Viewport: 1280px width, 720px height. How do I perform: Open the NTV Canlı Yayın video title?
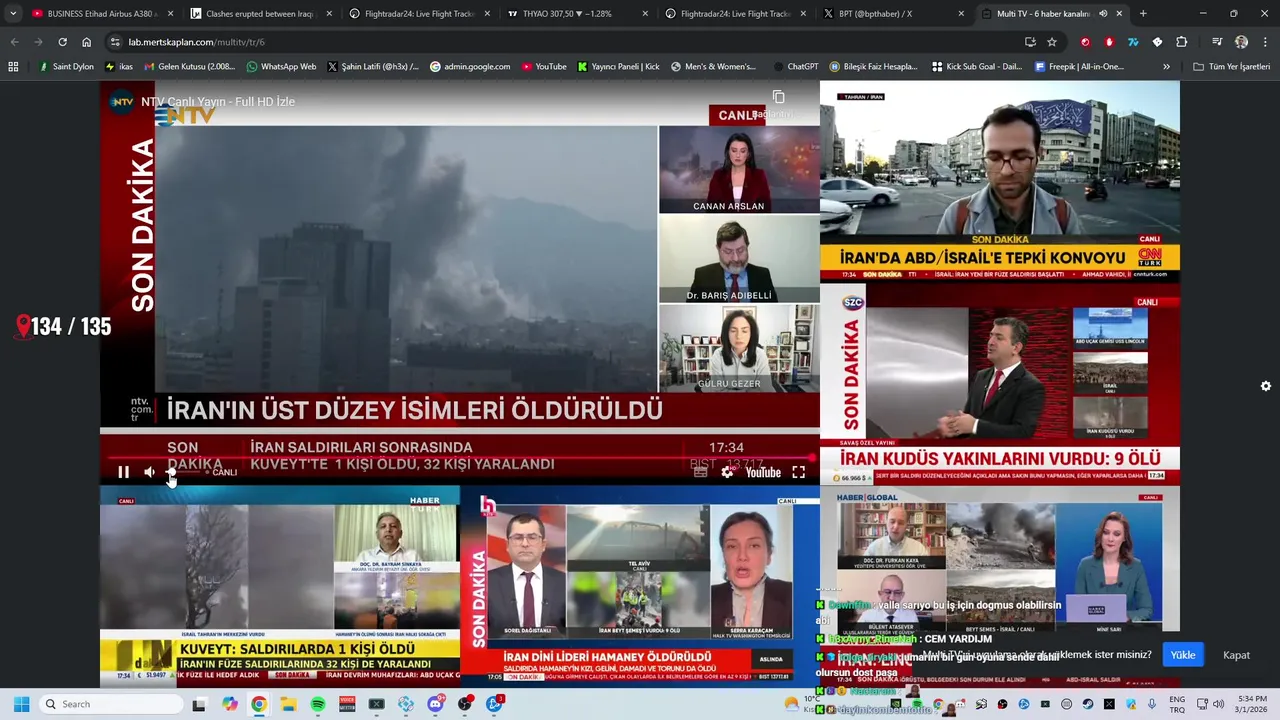click(x=218, y=101)
